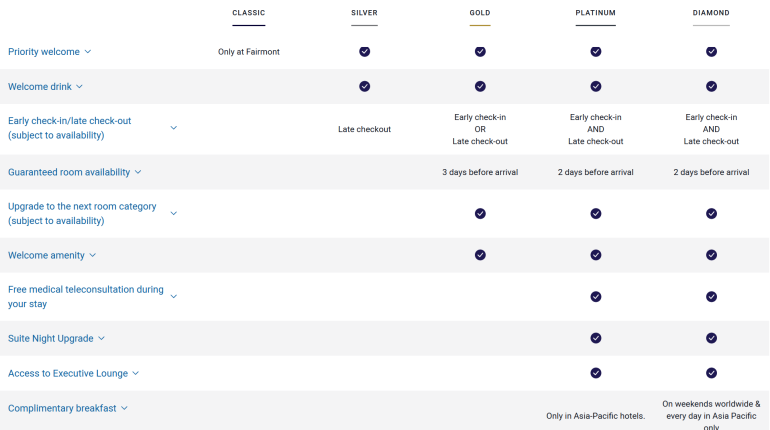Click the Welcome amenity benefit link
The image size is (770, 430).
[x=46, y=255]
